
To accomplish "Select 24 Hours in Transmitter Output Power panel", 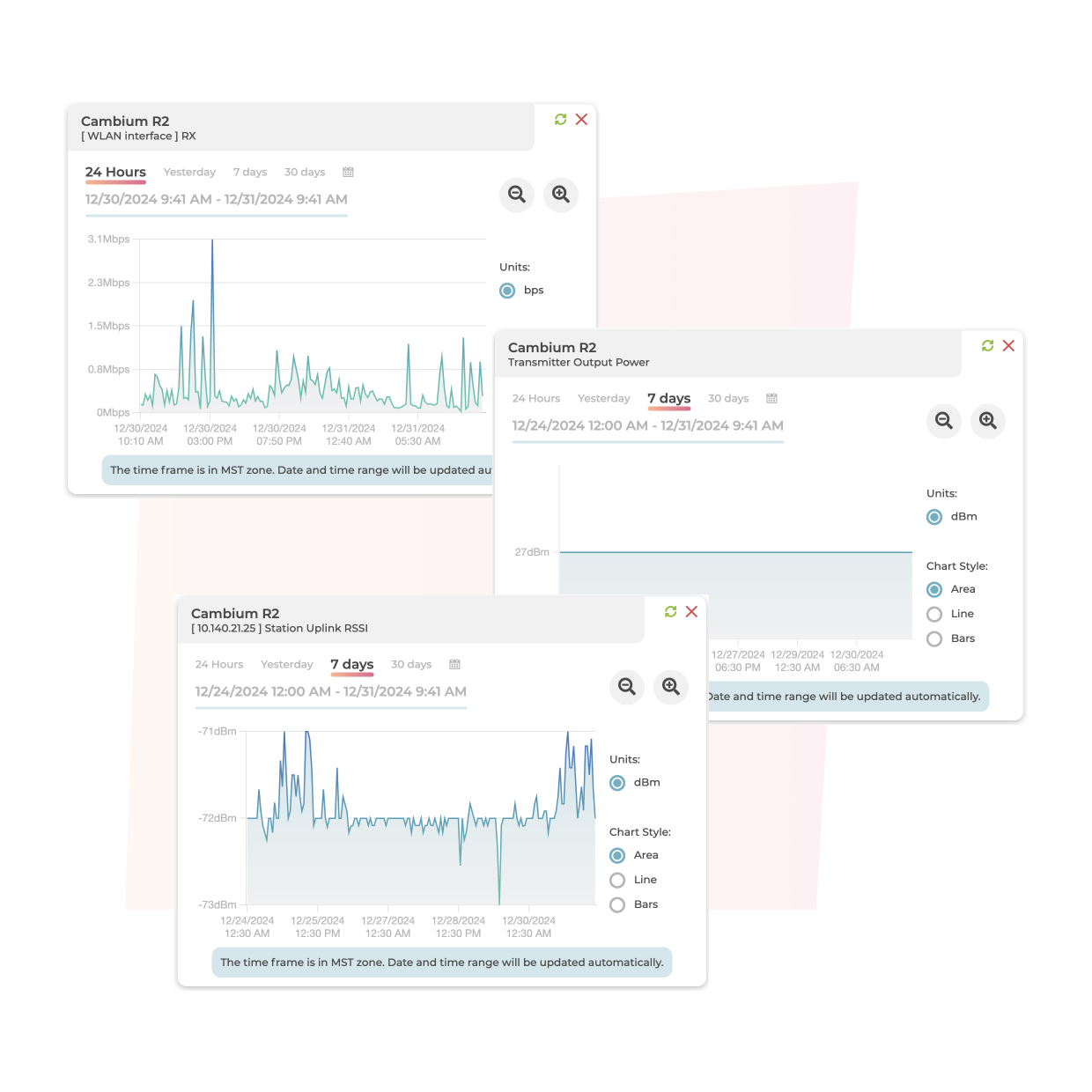I will tap(536, 398).
